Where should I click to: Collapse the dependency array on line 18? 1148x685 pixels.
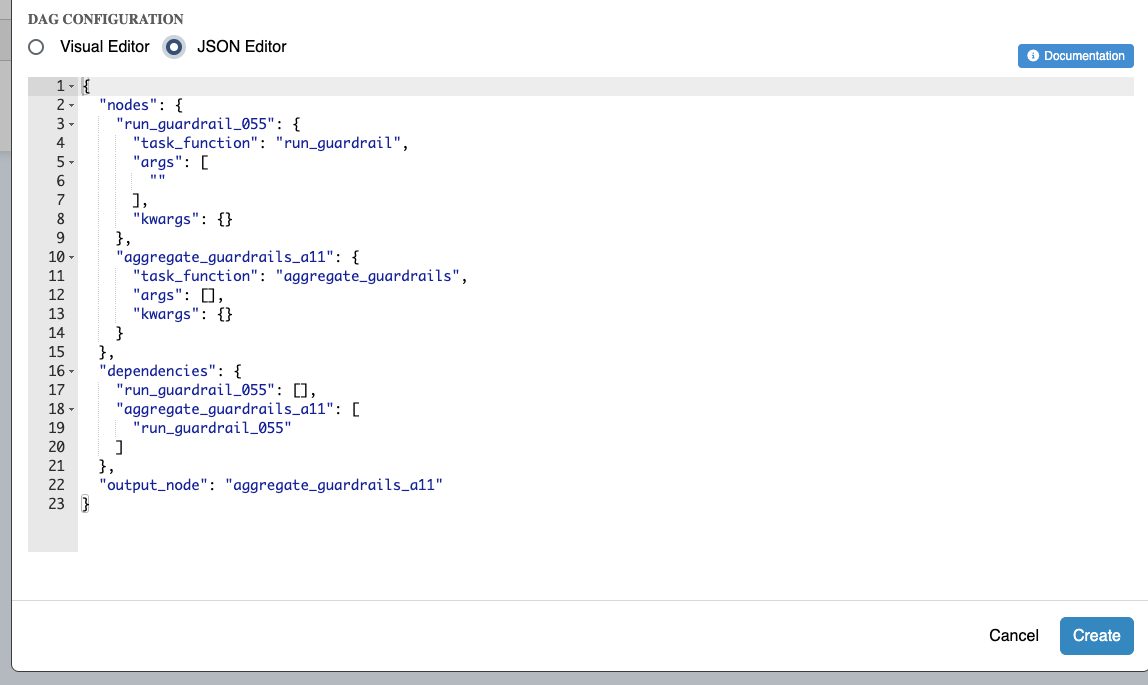(x=72, y=409)
